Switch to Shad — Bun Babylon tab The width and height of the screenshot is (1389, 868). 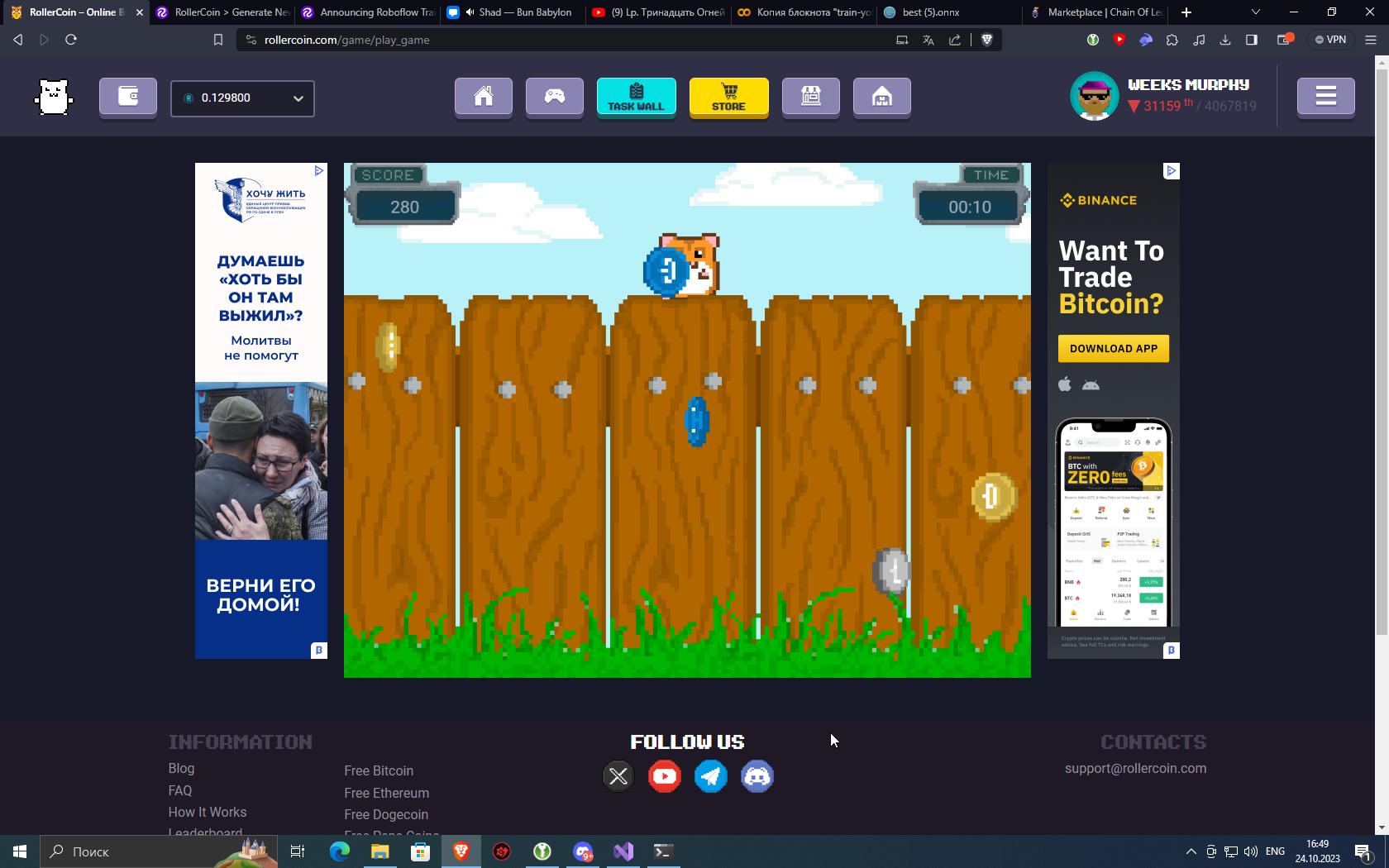pos(513,12)
